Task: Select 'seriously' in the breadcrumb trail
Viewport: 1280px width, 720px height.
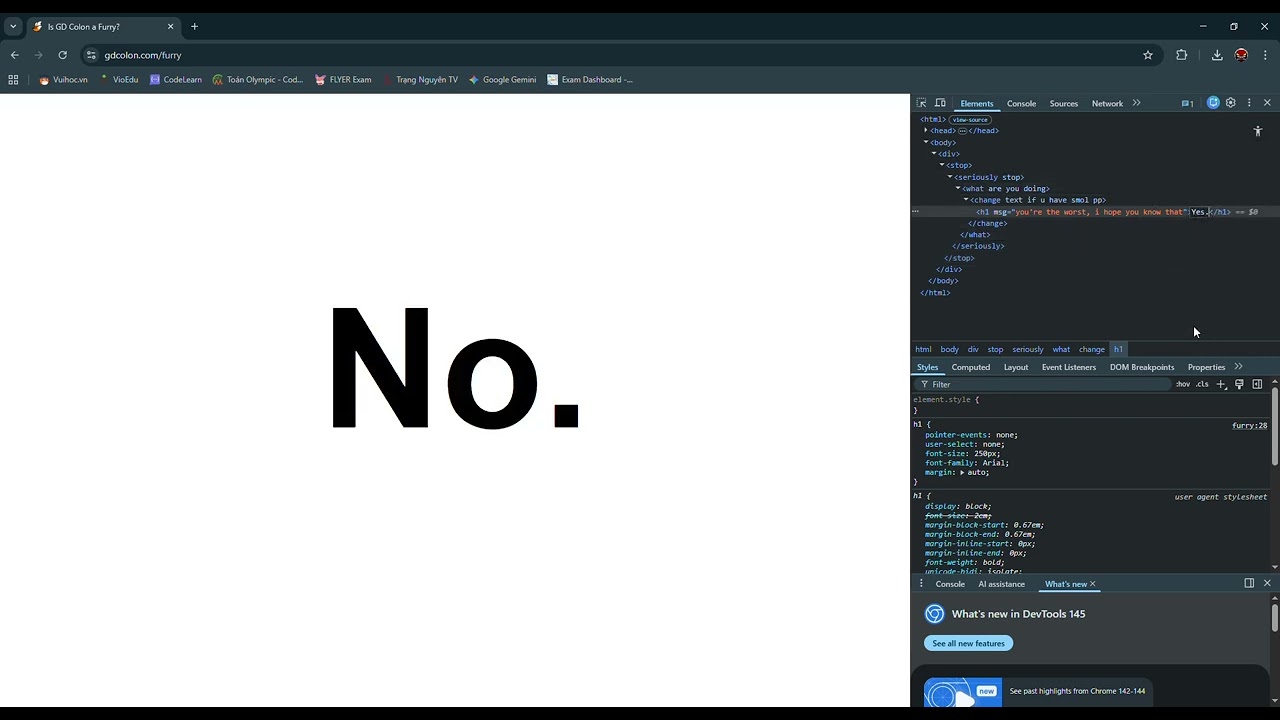Action: [1028, 349]
